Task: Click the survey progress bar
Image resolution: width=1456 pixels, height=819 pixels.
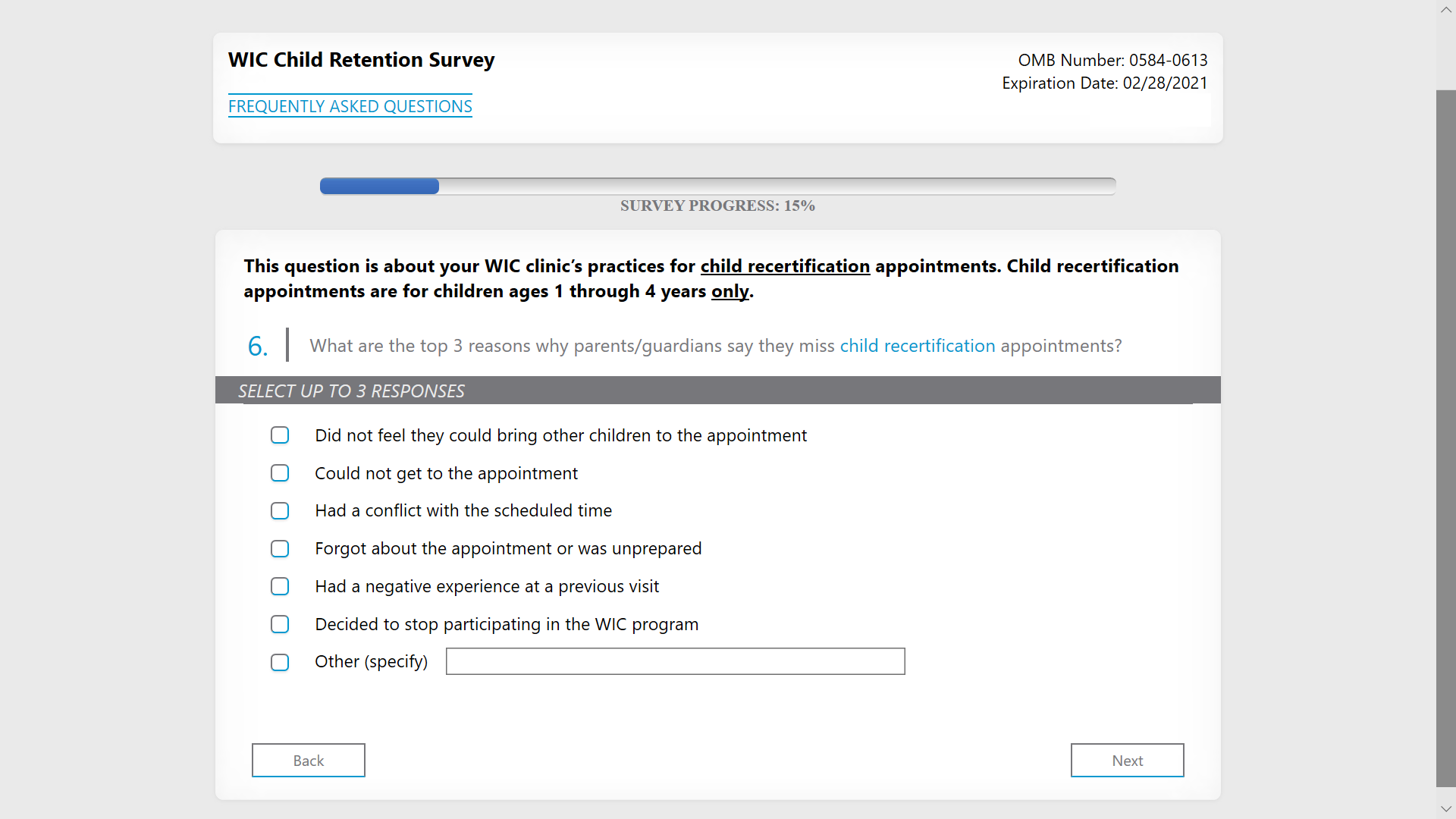Action: click(x=717, y=186)
